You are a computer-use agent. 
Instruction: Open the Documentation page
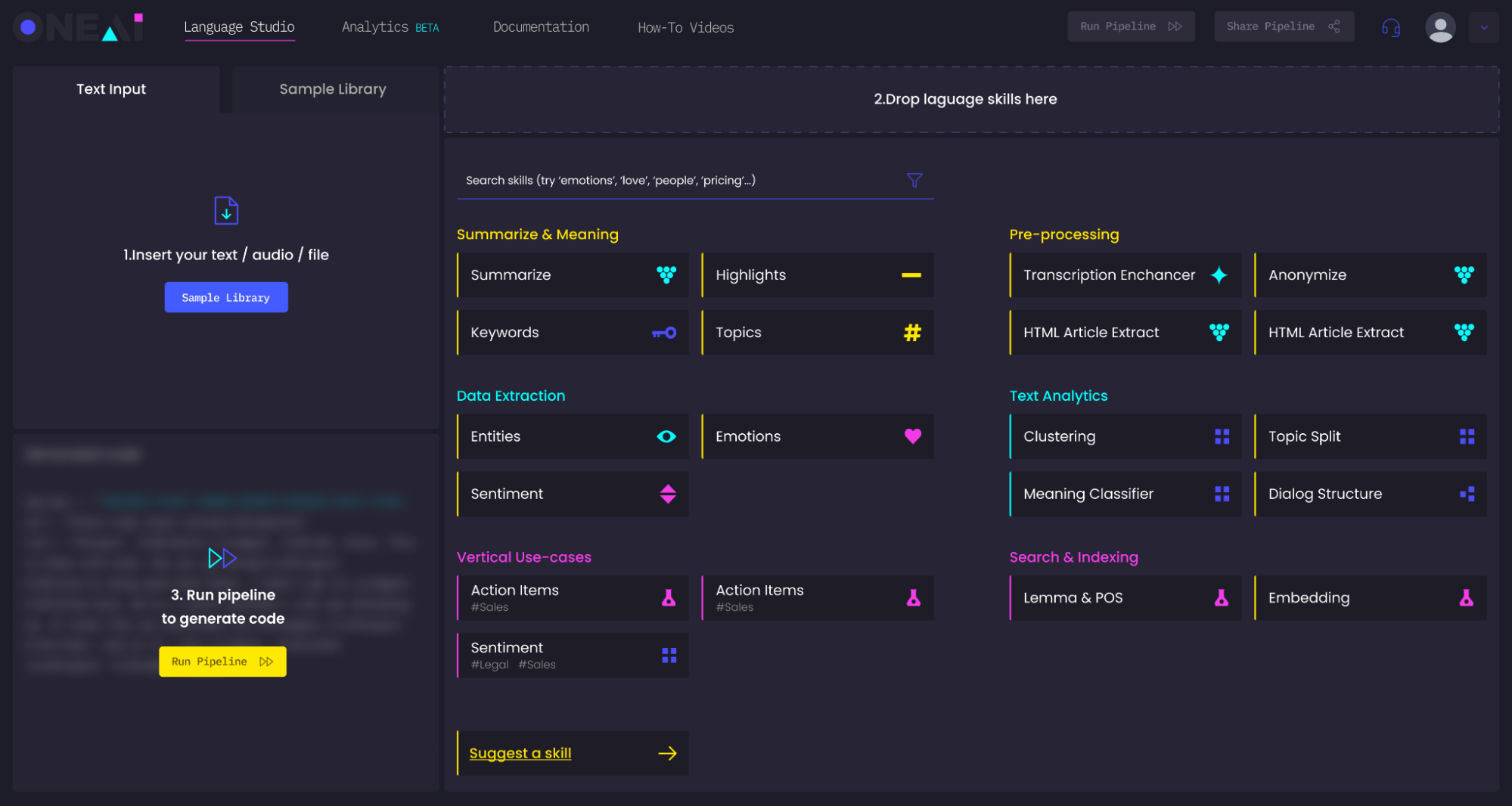tap(541, 27)
